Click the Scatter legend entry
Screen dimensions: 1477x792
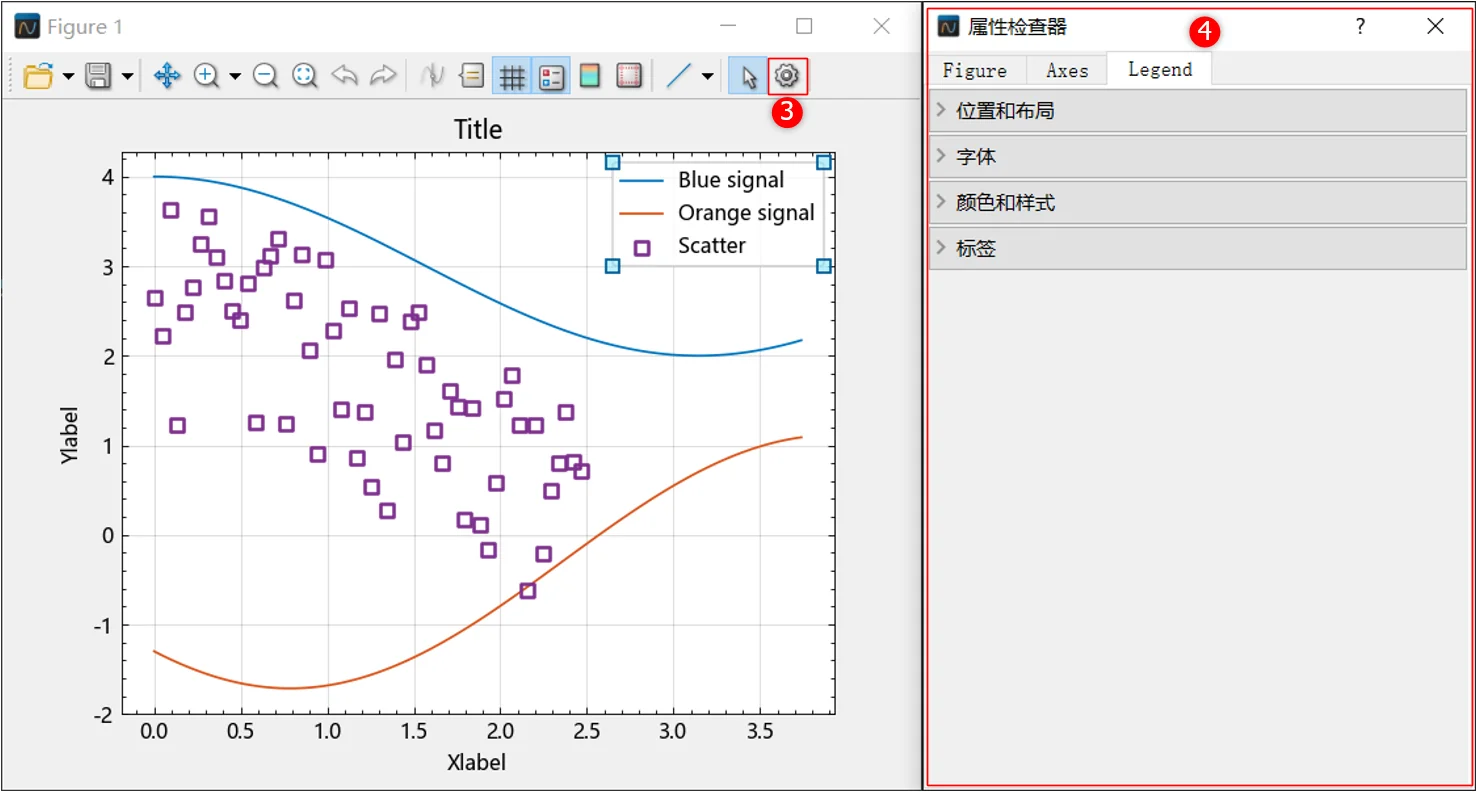[690, 246]
